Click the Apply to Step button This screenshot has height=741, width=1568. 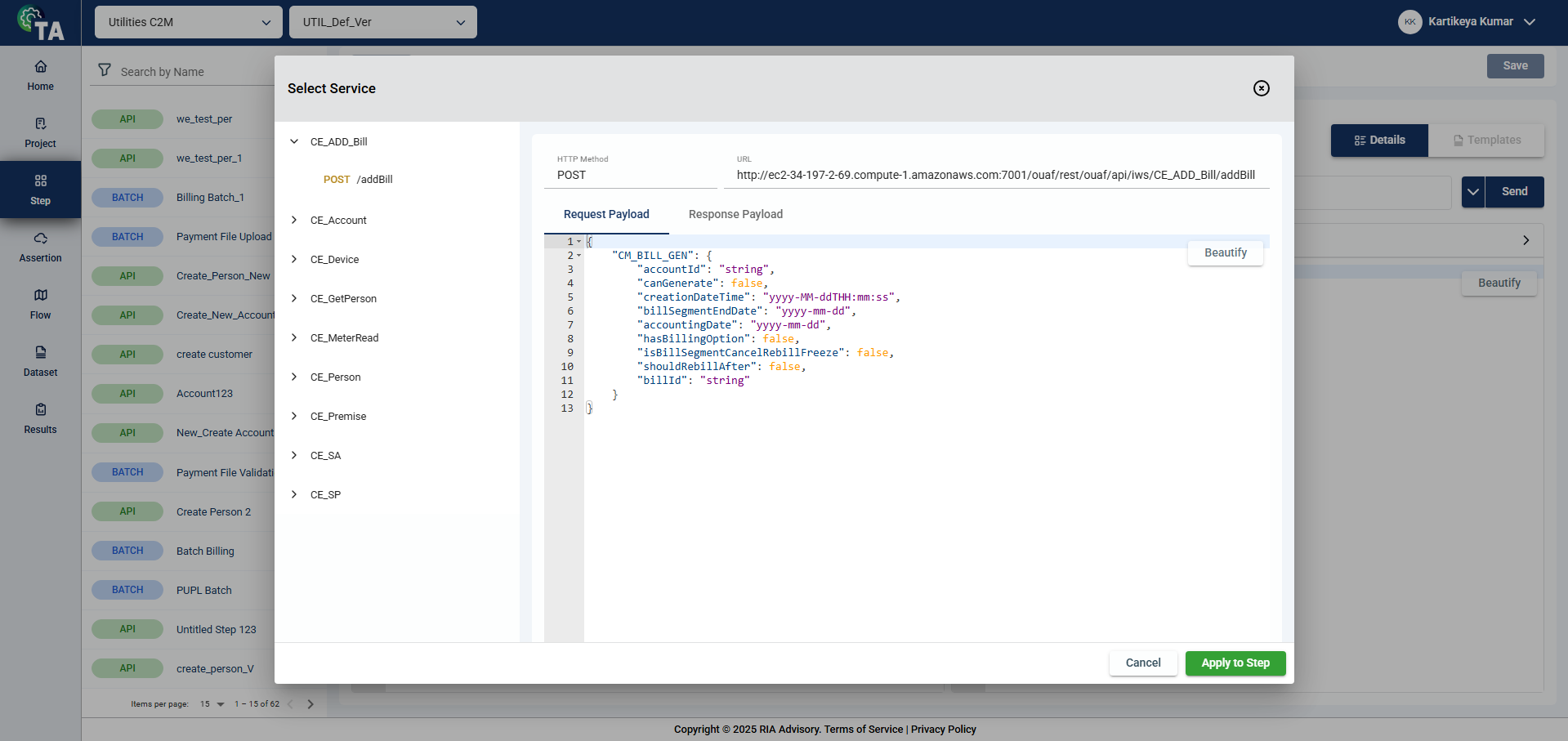click(1235, 663)
